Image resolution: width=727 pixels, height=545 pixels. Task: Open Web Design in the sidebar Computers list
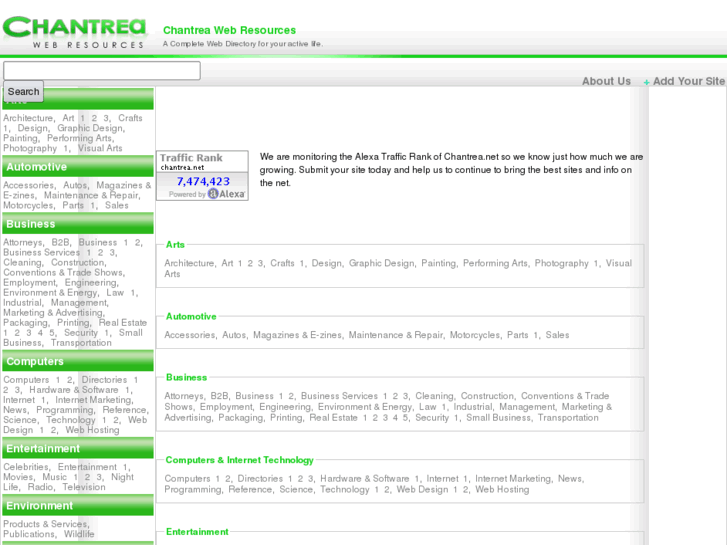75,425
